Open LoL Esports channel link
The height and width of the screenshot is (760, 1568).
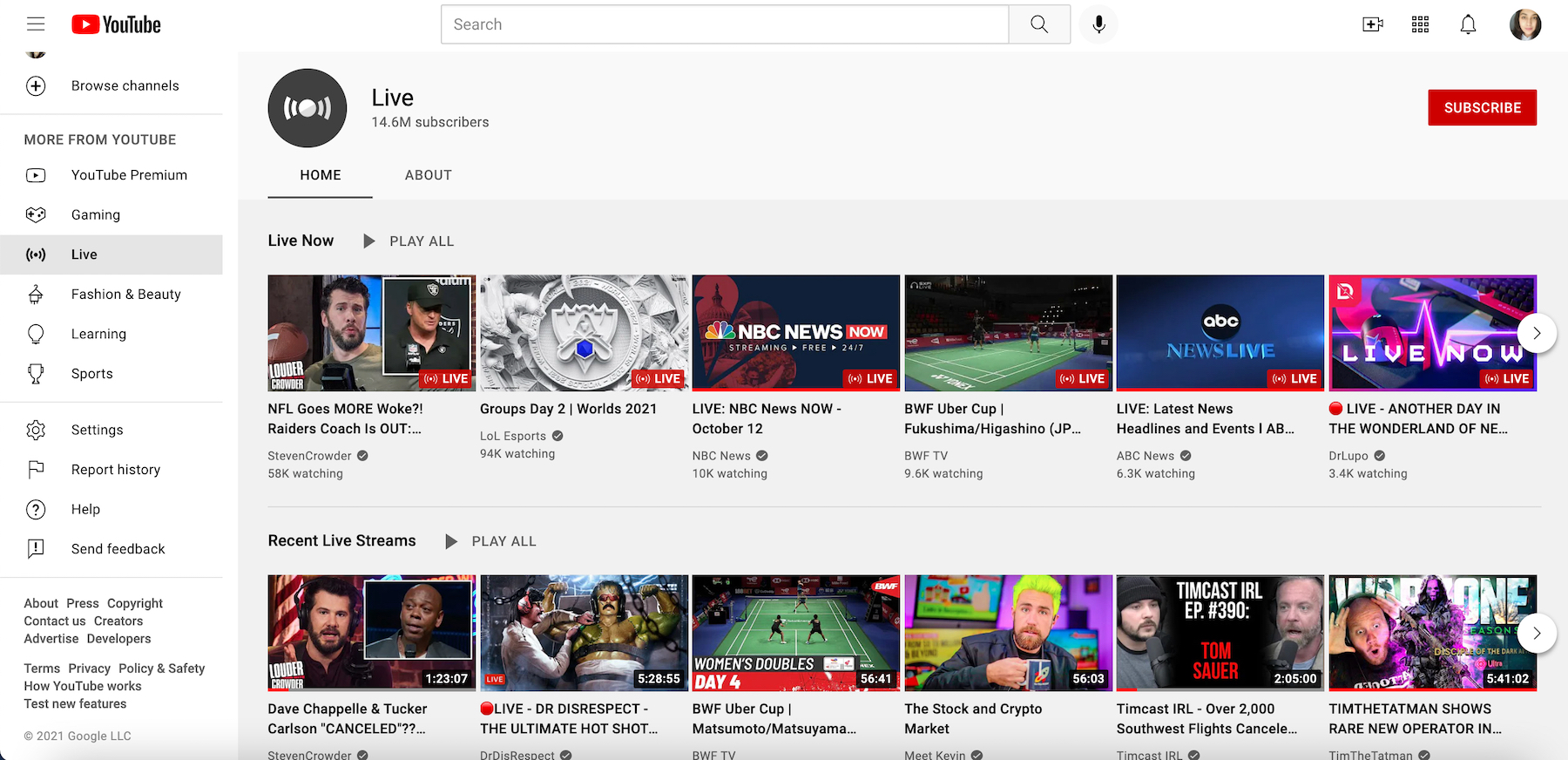pos(513,436)
